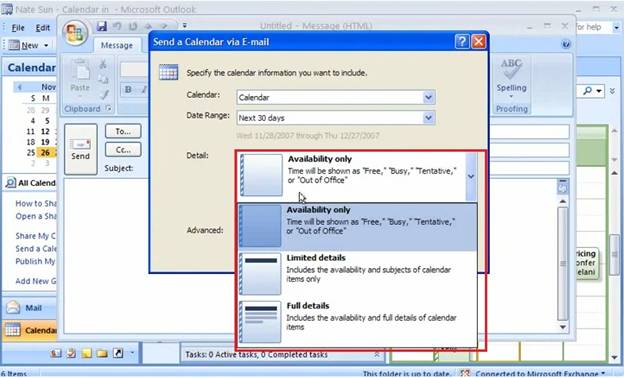Click the notes icon in navigation bottom bar
624x378 pixels.
(x=86, y=353)
